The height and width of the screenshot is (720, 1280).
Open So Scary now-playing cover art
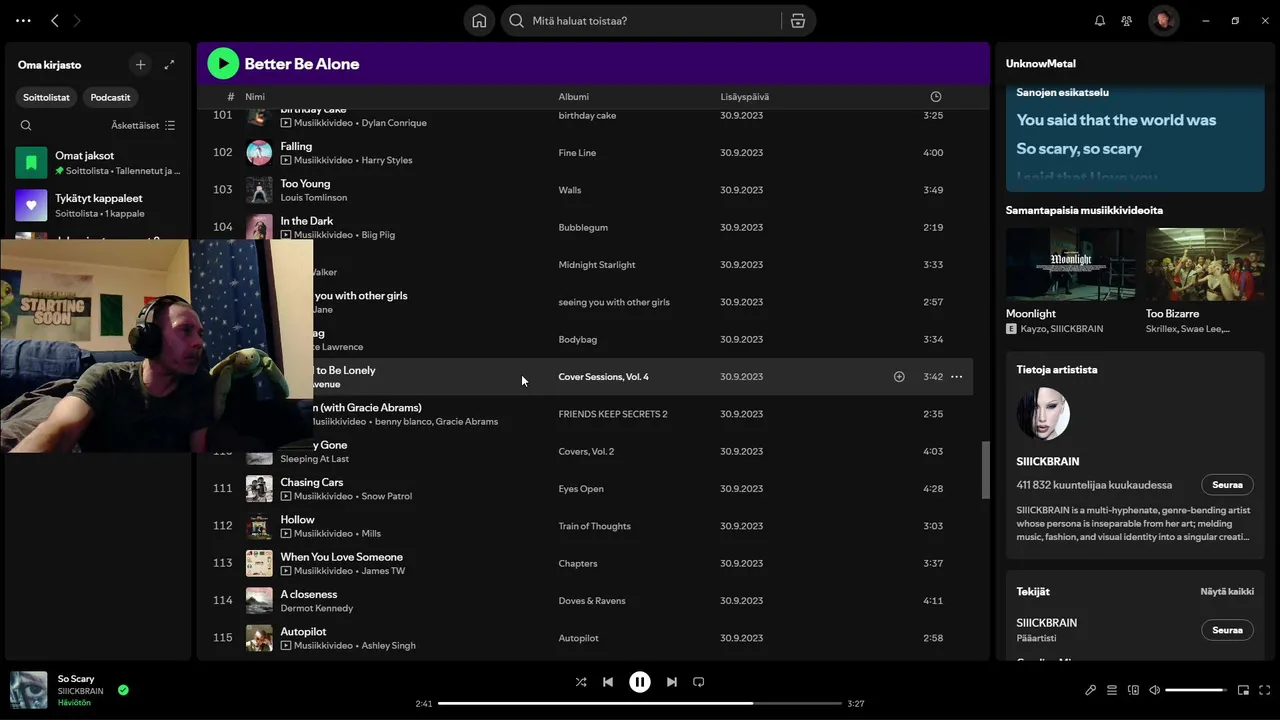pyautogui.click(x=28, y=690)
